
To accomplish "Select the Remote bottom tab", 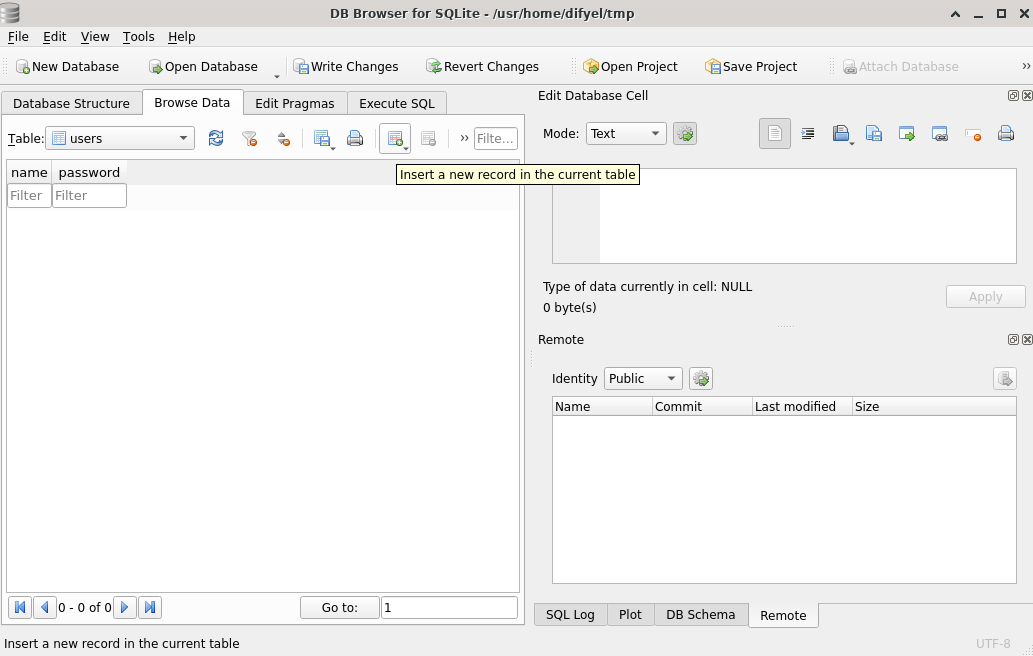I will tap(783, 615).
